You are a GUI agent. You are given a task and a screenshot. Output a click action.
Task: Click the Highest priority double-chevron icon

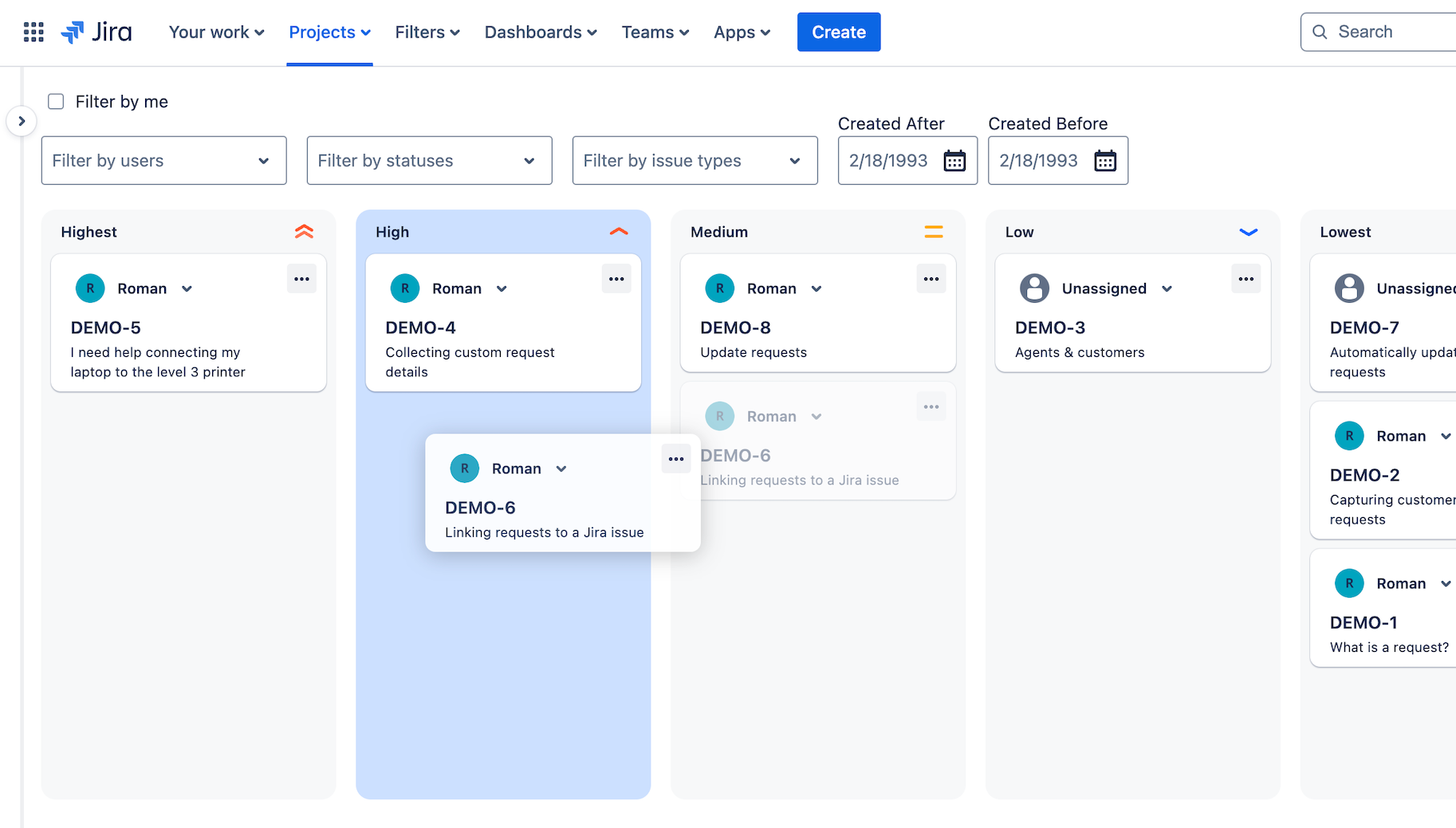click(304, 231)
